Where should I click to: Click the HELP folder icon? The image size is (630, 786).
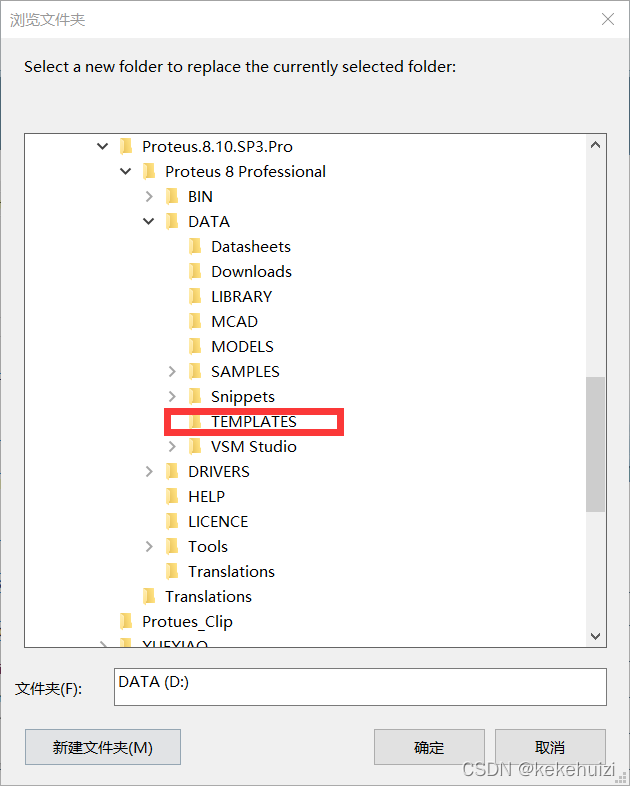coord(172,496)
